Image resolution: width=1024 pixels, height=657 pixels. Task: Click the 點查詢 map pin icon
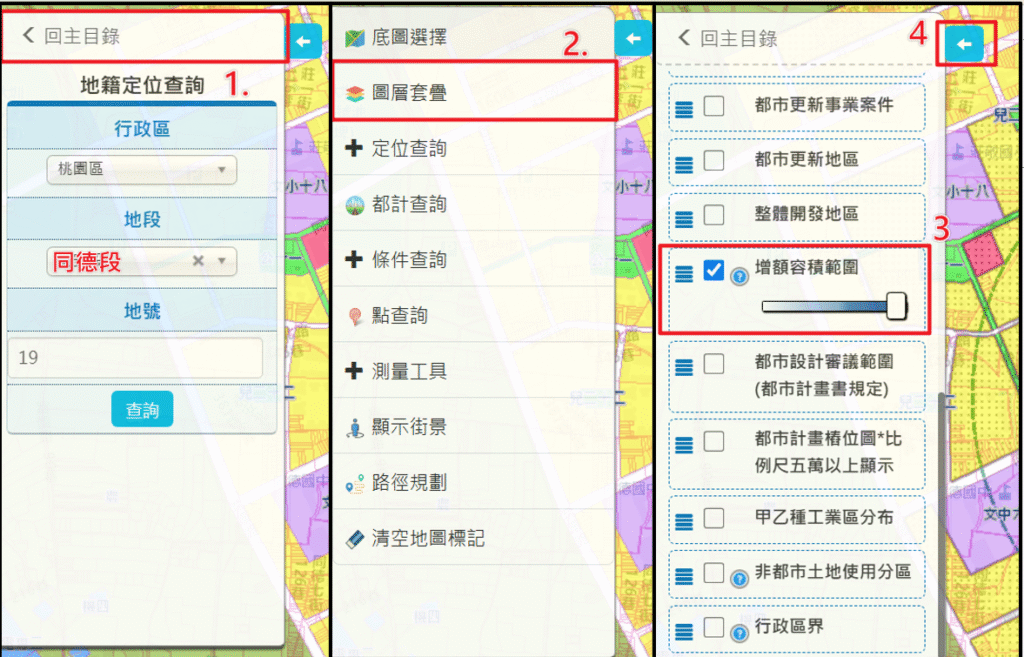354,316
